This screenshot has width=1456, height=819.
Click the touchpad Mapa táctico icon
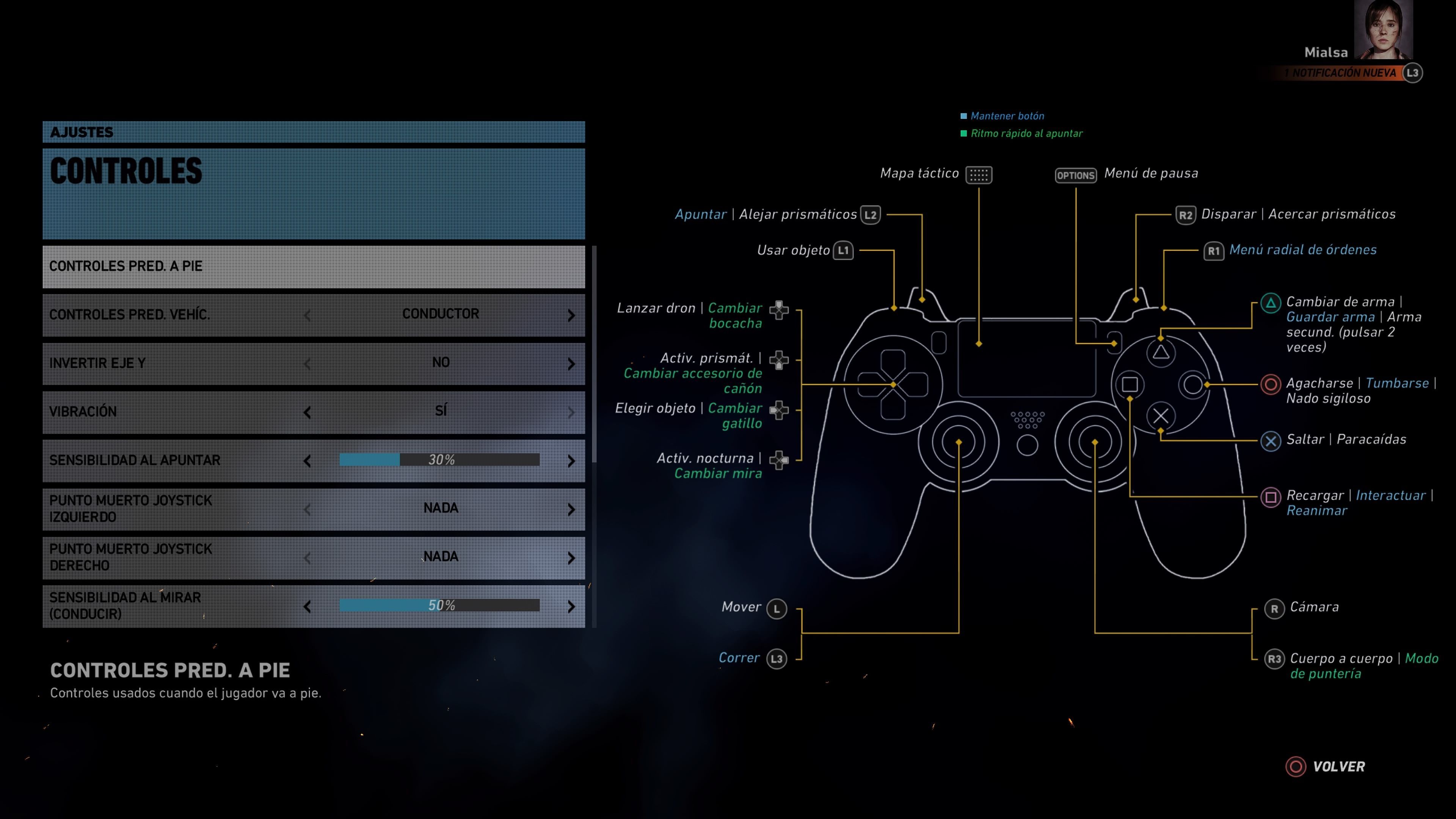(978, 175)
